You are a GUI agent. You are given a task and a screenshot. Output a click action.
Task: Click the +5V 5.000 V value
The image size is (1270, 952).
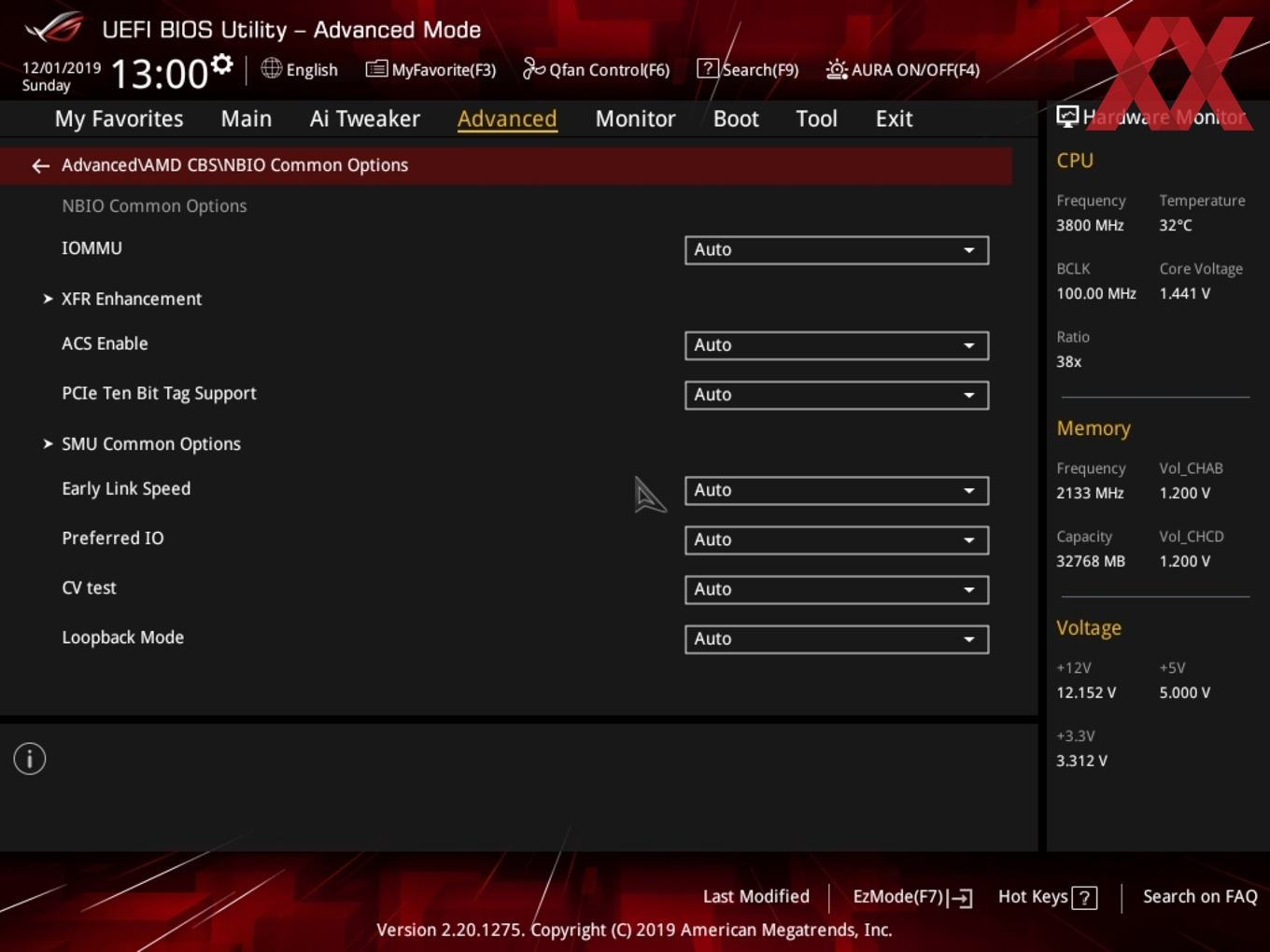1184,693
